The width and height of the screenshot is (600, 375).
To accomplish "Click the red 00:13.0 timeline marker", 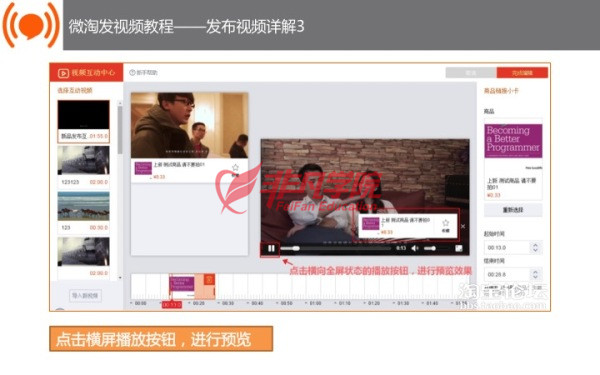I will [171, 305].
